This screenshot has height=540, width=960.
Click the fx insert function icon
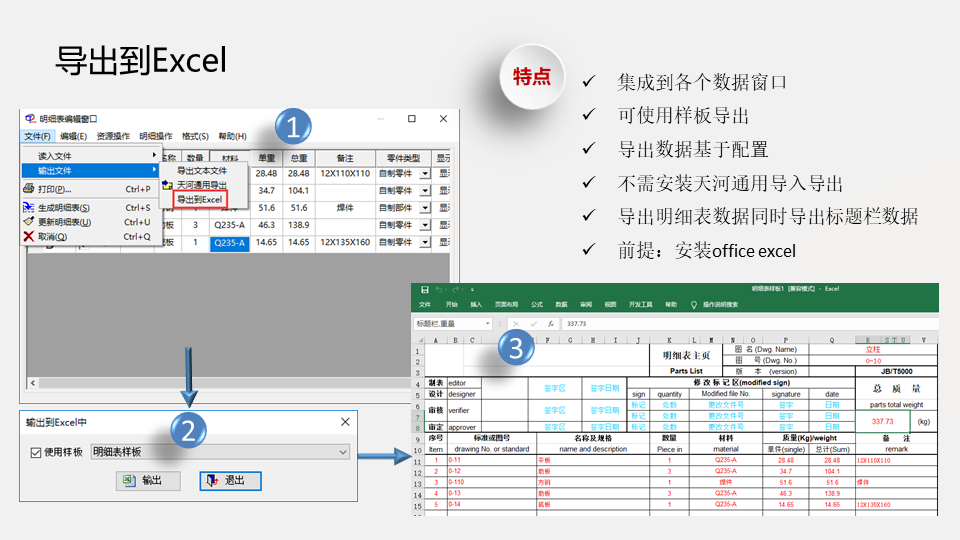(x=550, y=324)
